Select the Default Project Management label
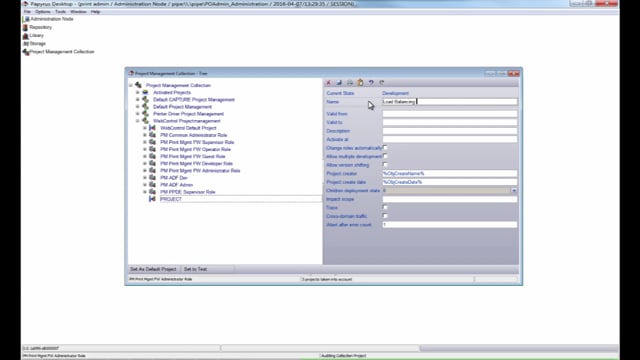 point(182,107)
